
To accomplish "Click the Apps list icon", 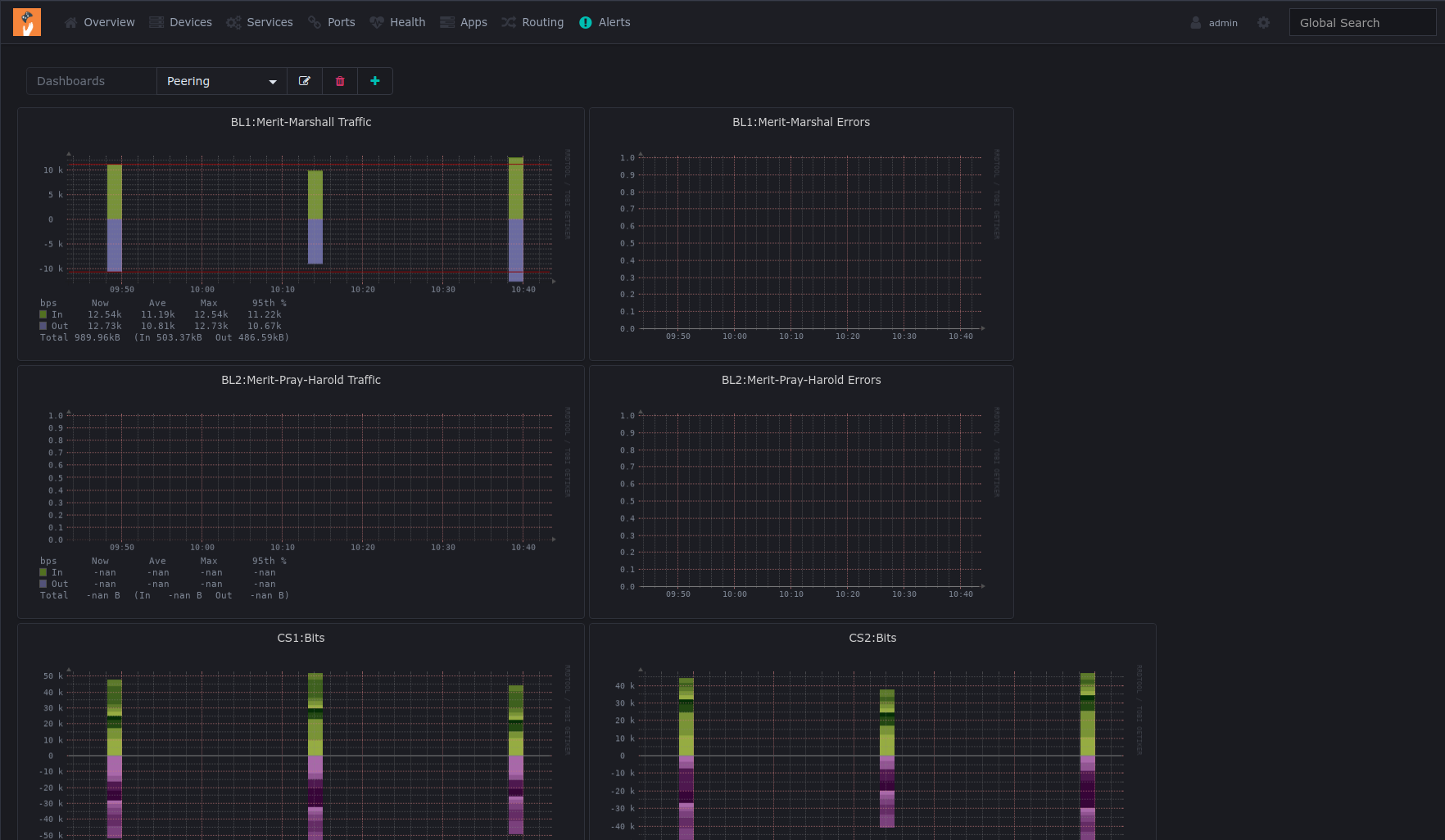I will pyautogui.click(x=447, y=23).
